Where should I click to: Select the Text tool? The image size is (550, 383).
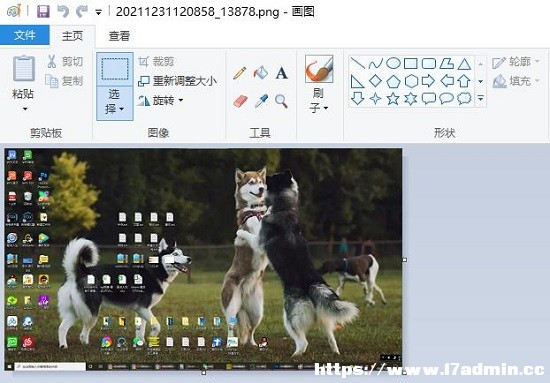pyautogui.click(x=282, y=73)
